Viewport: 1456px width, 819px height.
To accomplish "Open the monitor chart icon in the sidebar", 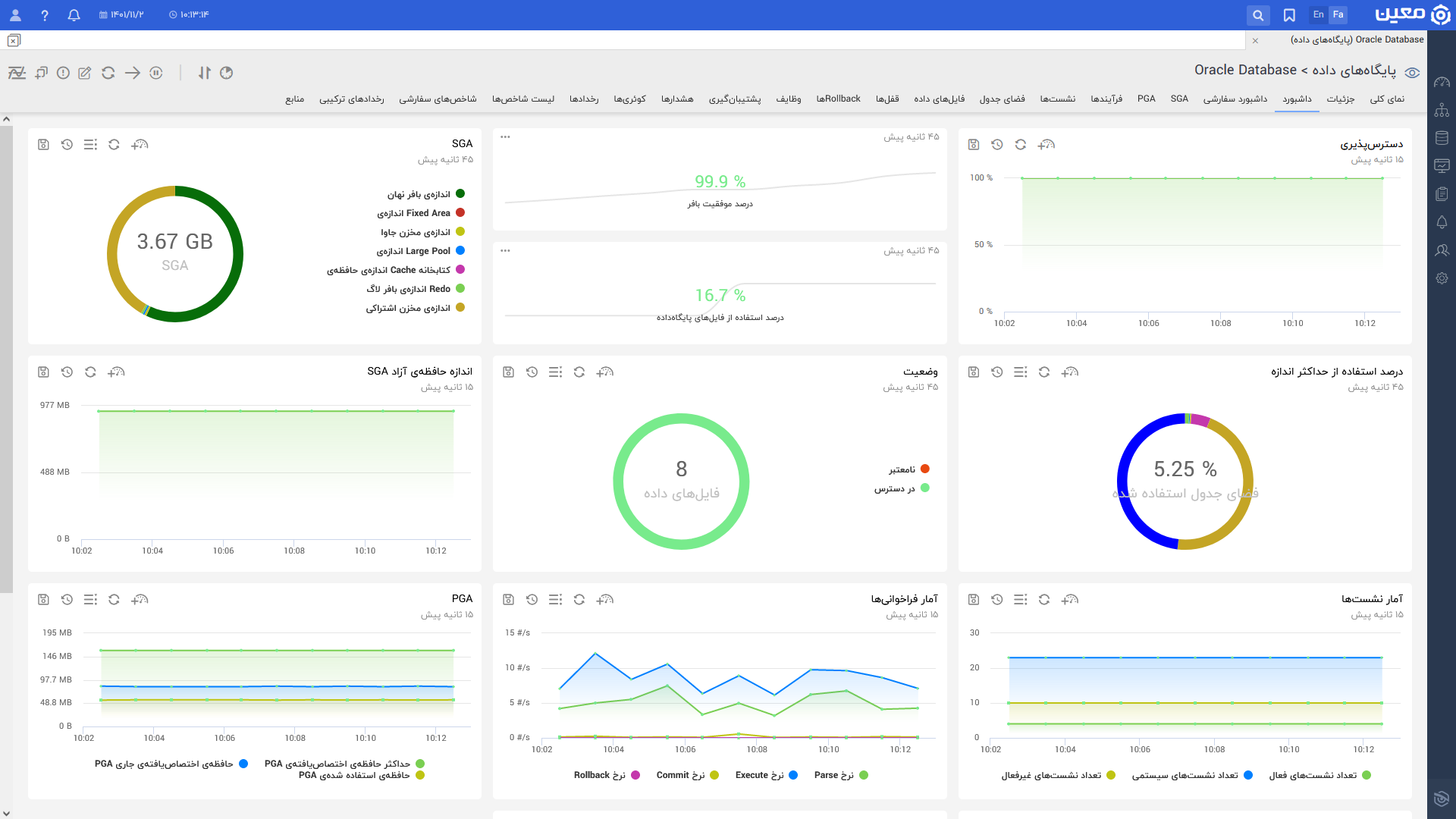I will coord(1442,165).
